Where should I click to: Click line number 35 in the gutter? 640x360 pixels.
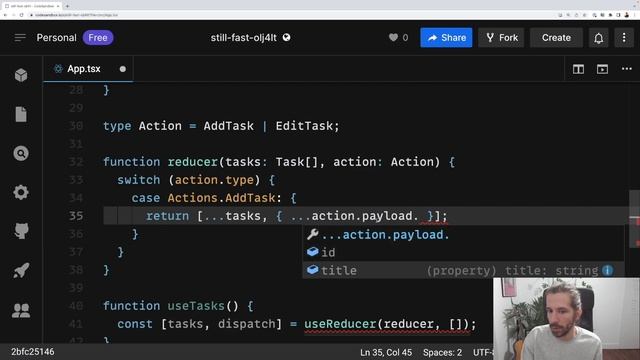pyautogui.click(x=76, y=216)
